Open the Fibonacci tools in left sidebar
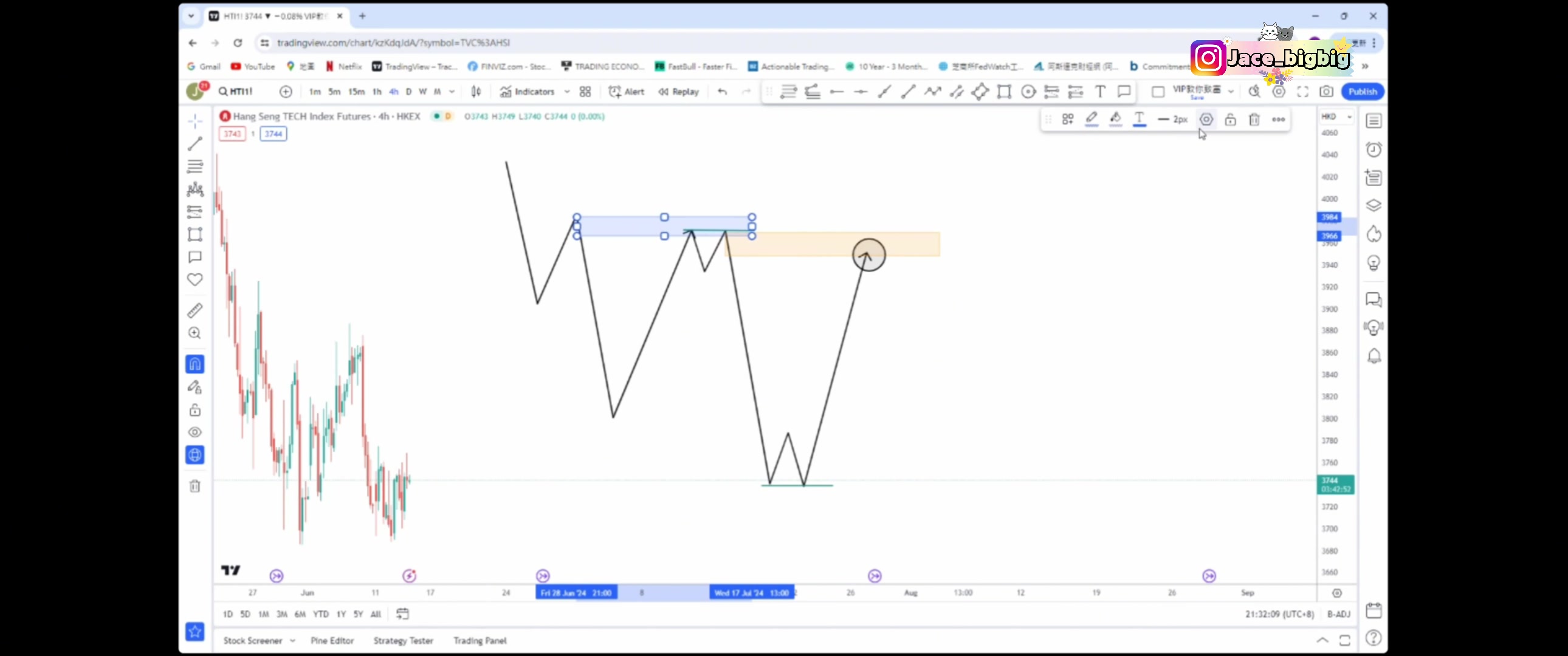 [194, 166]
